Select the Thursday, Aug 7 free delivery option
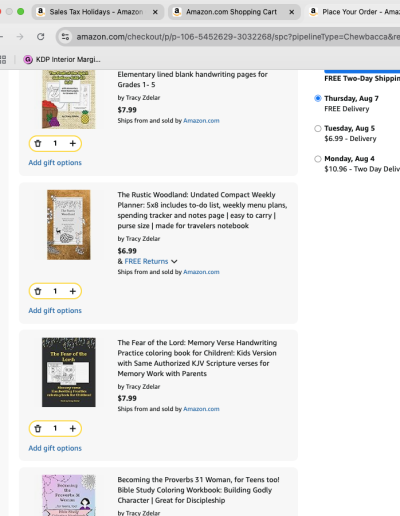The height and width of the screenshot is (516, 400). (x=318, y=98)
